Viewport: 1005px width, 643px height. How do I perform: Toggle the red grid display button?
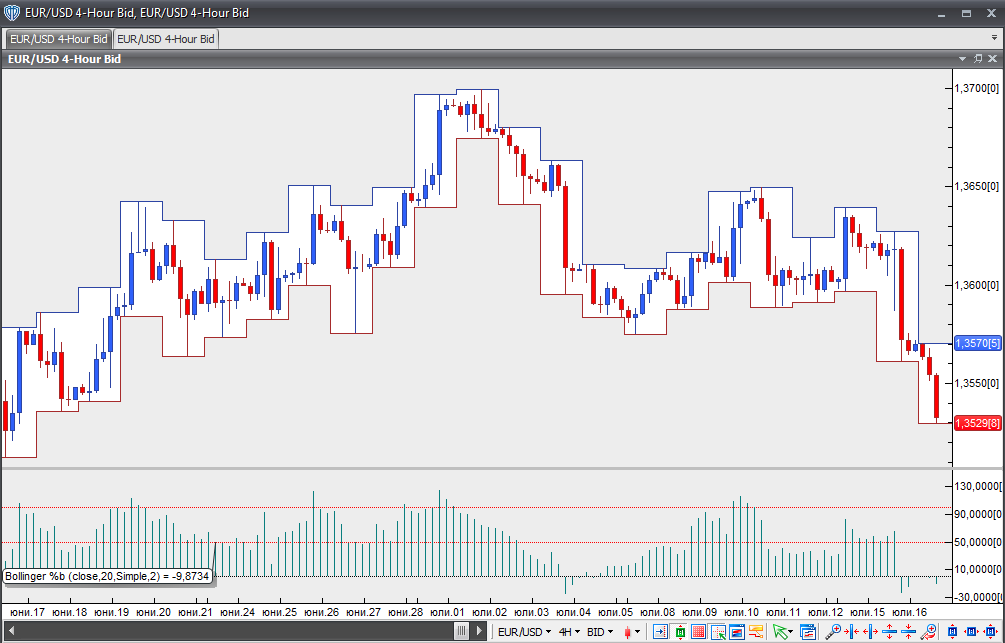(x=698, y=632)
